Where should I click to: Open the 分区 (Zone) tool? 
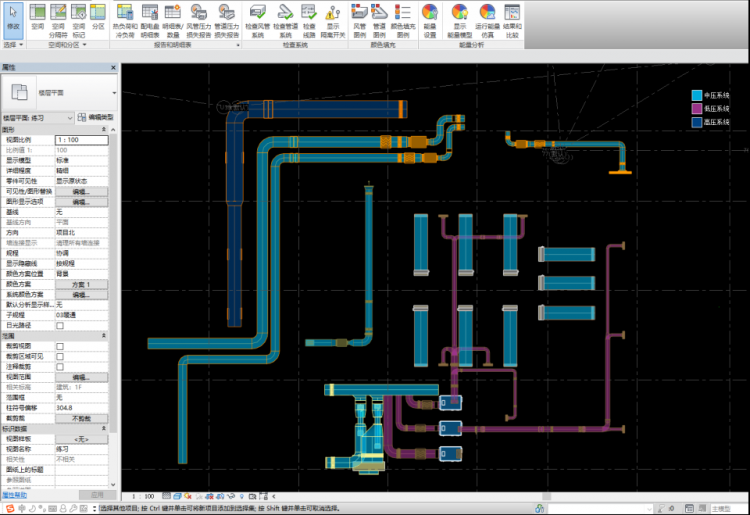98,17
